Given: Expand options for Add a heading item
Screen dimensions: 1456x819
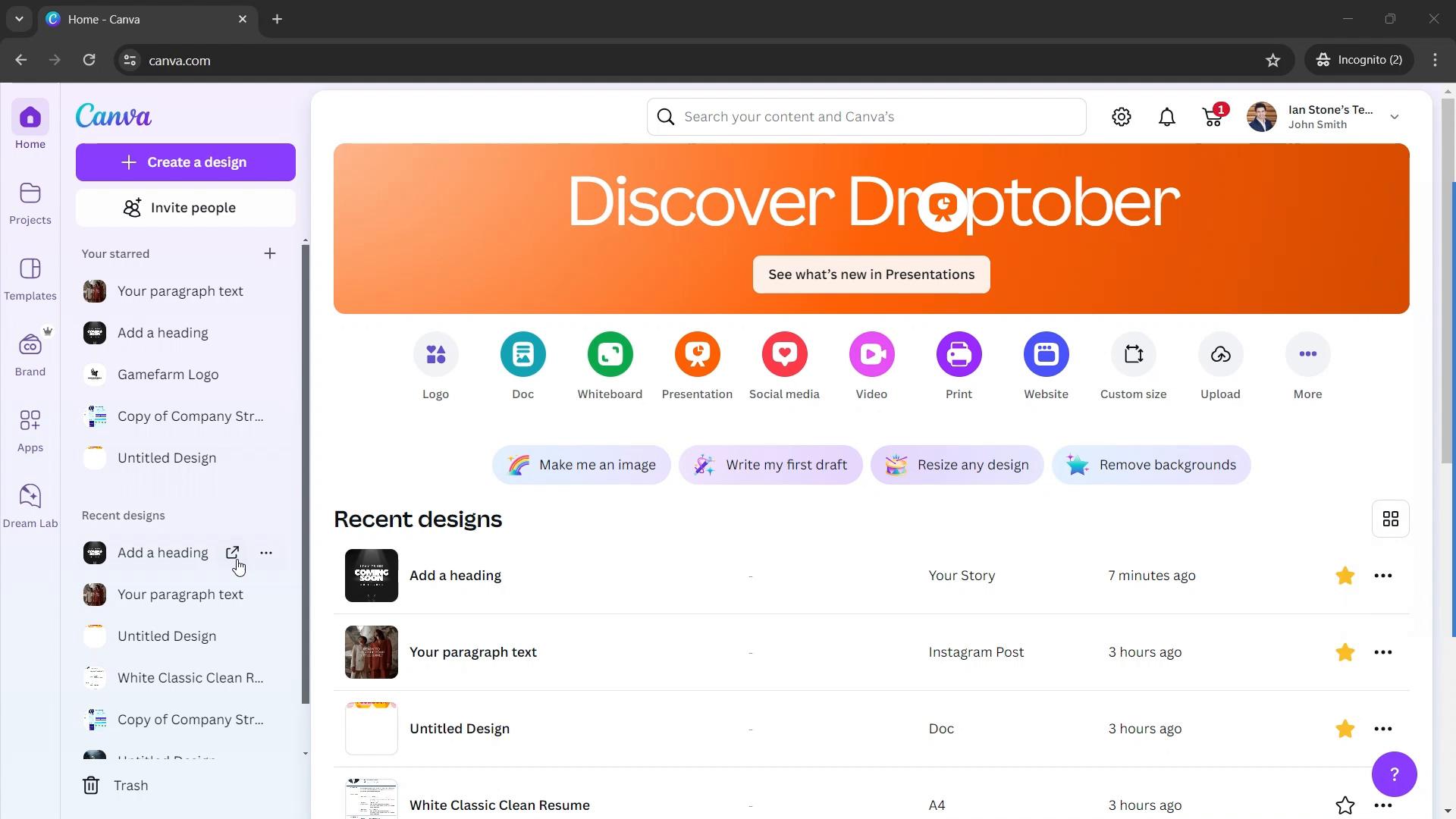Looking at the screenshot, I should click(266, 553).
